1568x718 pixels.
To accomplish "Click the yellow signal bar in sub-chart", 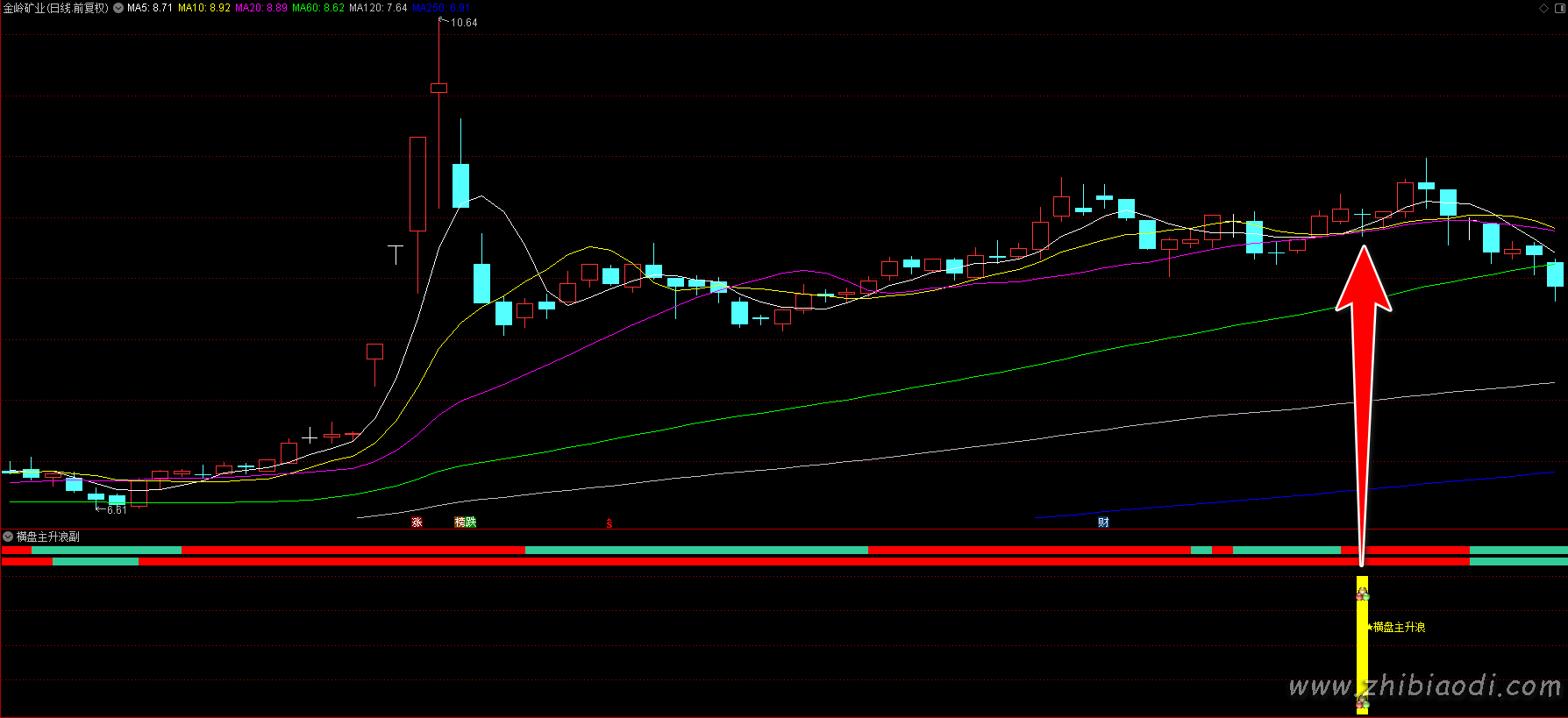I will [1362, 649].
